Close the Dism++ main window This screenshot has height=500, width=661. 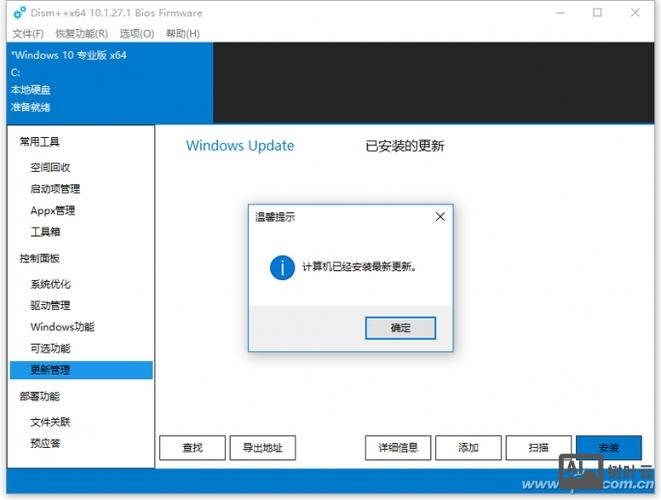635,13
